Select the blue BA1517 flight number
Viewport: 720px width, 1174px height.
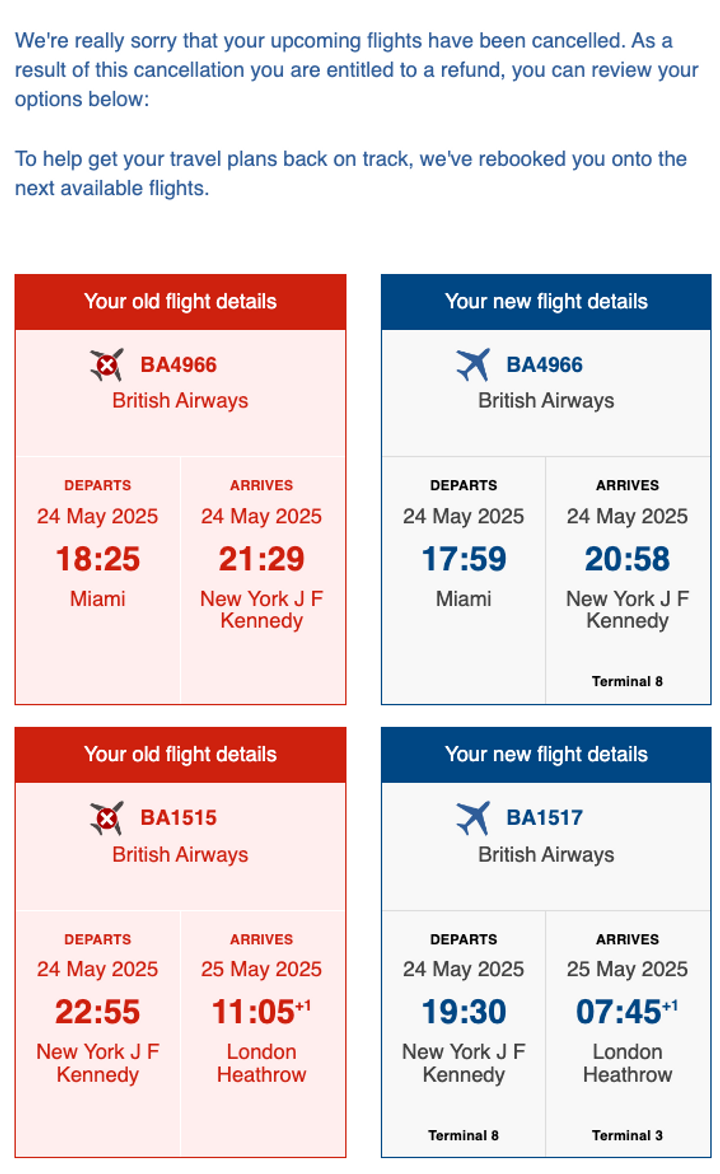545,818
